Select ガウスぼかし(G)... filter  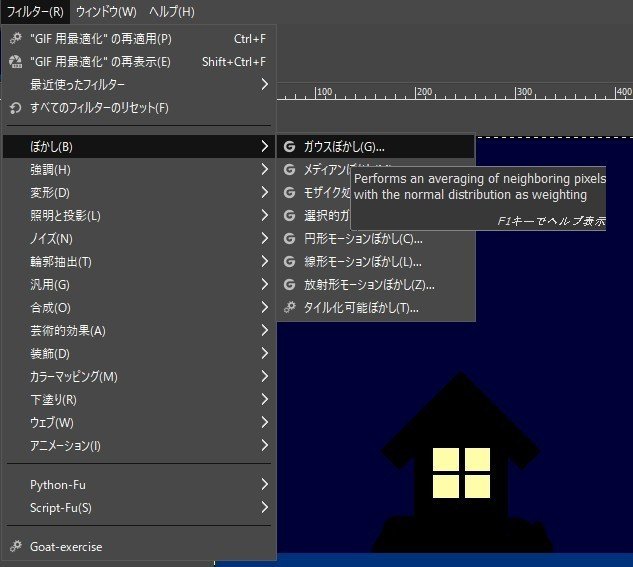click(375, 146)
